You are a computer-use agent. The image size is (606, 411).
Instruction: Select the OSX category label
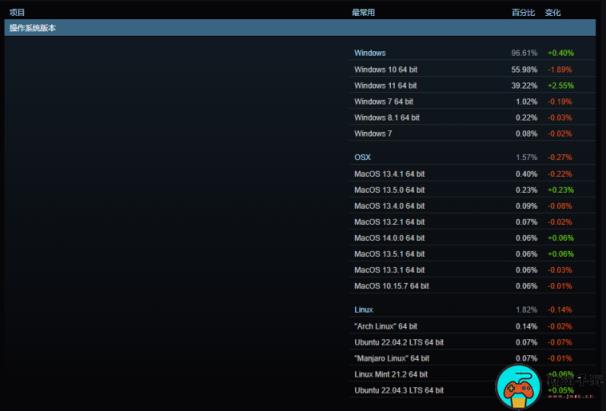coord(363,157)
